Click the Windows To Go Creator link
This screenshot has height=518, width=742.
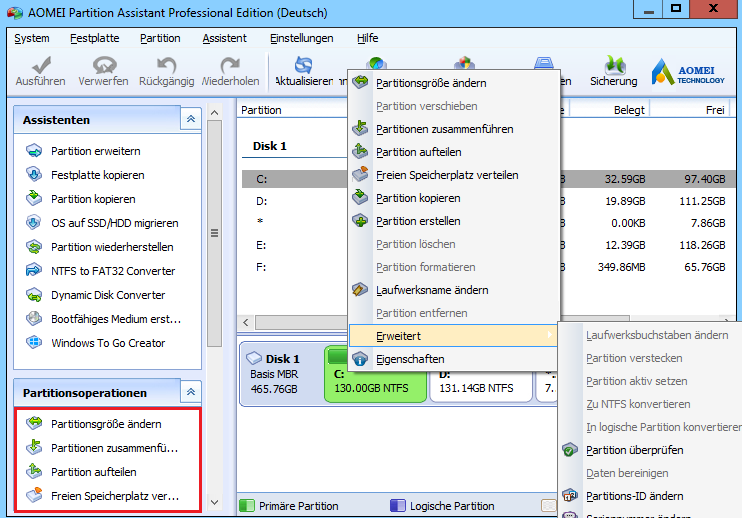coord(108,342)
